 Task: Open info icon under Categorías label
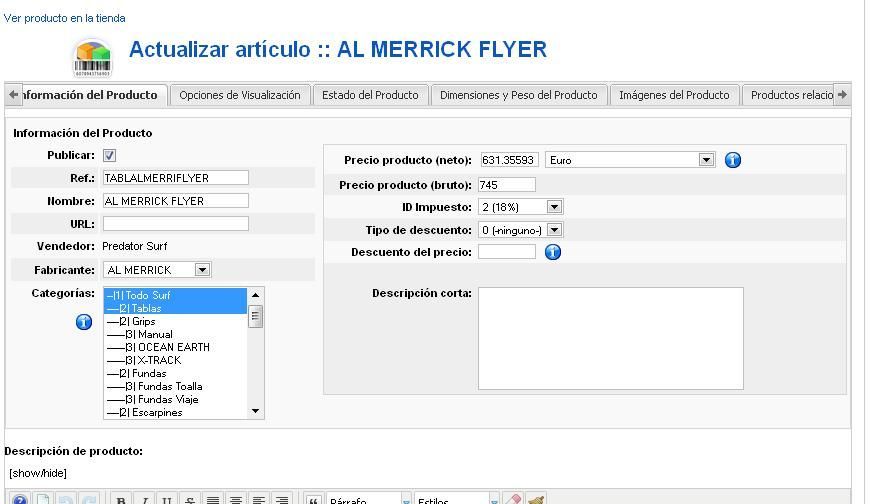click(84, 321)
